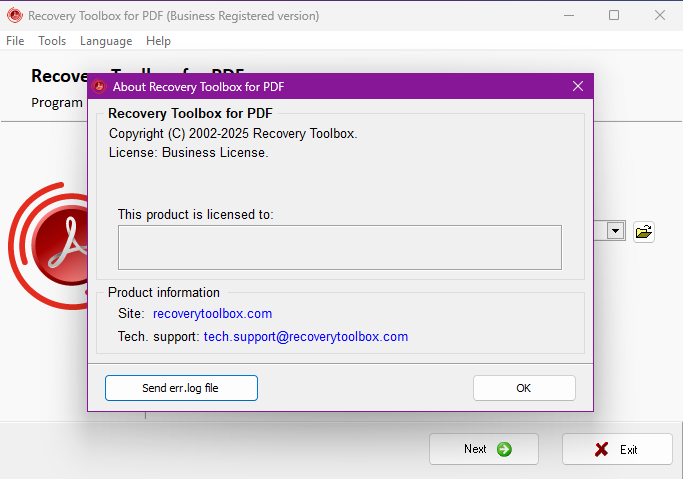Click the red X icon on Exit
This screenshot has height=479, width=683.
coord(601,449)
